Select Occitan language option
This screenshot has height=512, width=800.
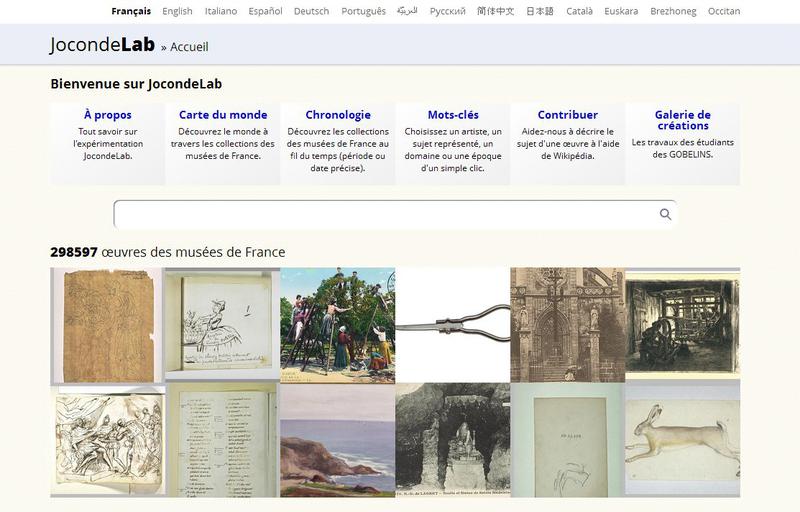pyautogui.click(x=723, y=12)
